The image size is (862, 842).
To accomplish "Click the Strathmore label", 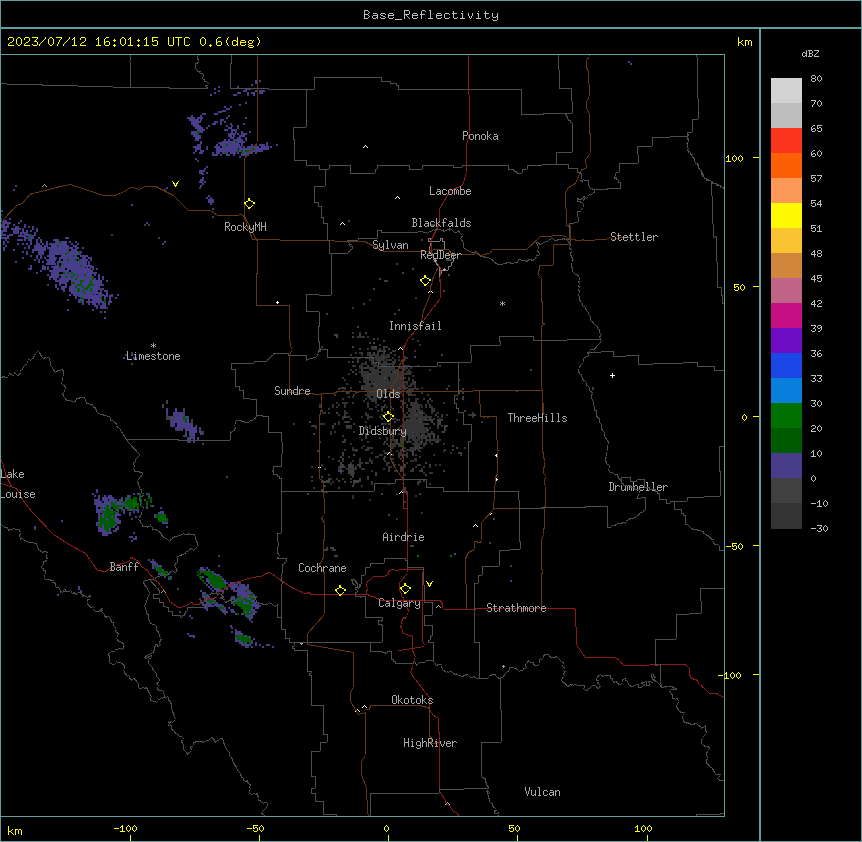I will click(516, 608).
